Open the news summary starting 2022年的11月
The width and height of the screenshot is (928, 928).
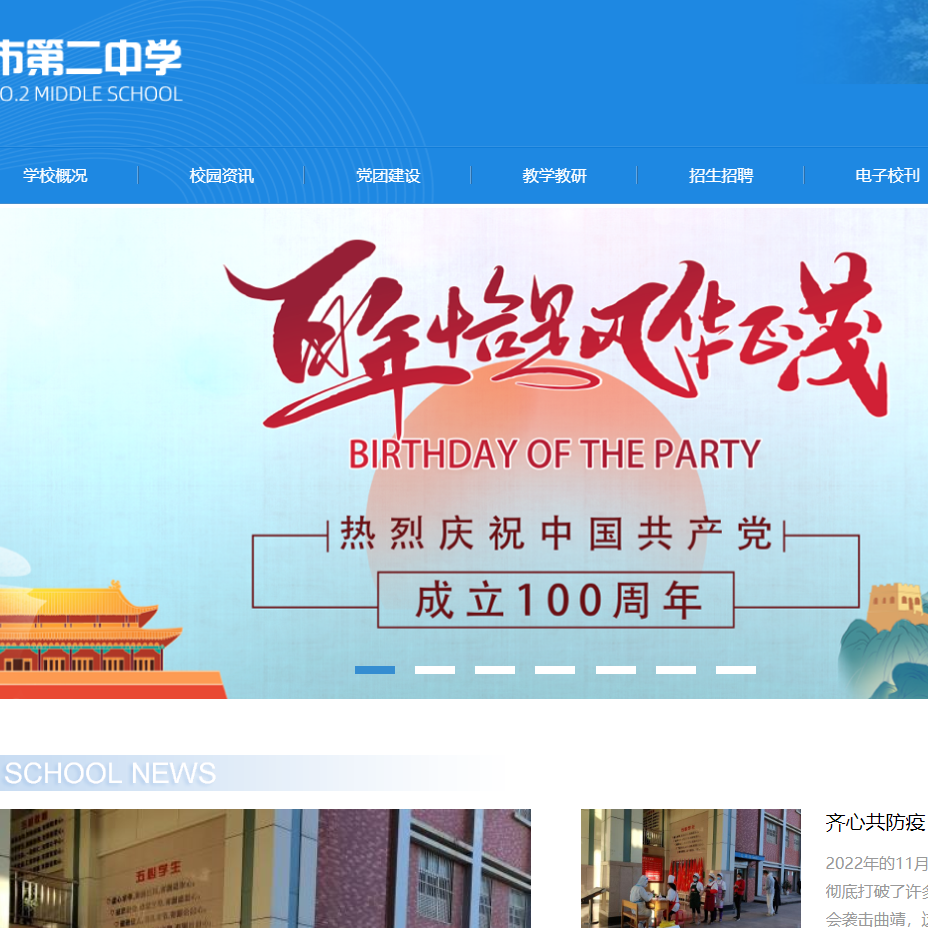click(x=877, y=891)
